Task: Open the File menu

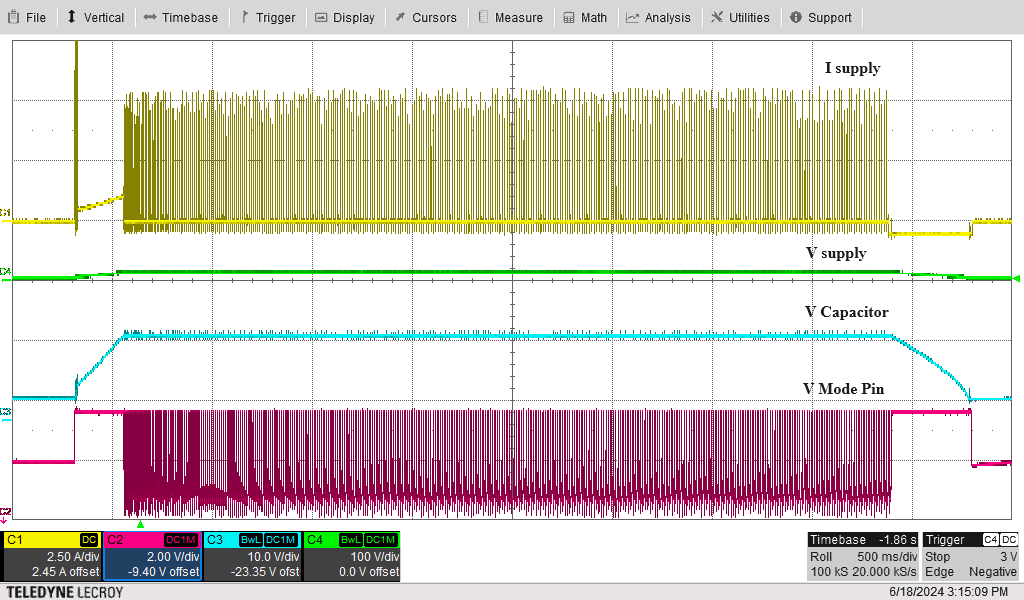Action: click(x=27, y=17)
